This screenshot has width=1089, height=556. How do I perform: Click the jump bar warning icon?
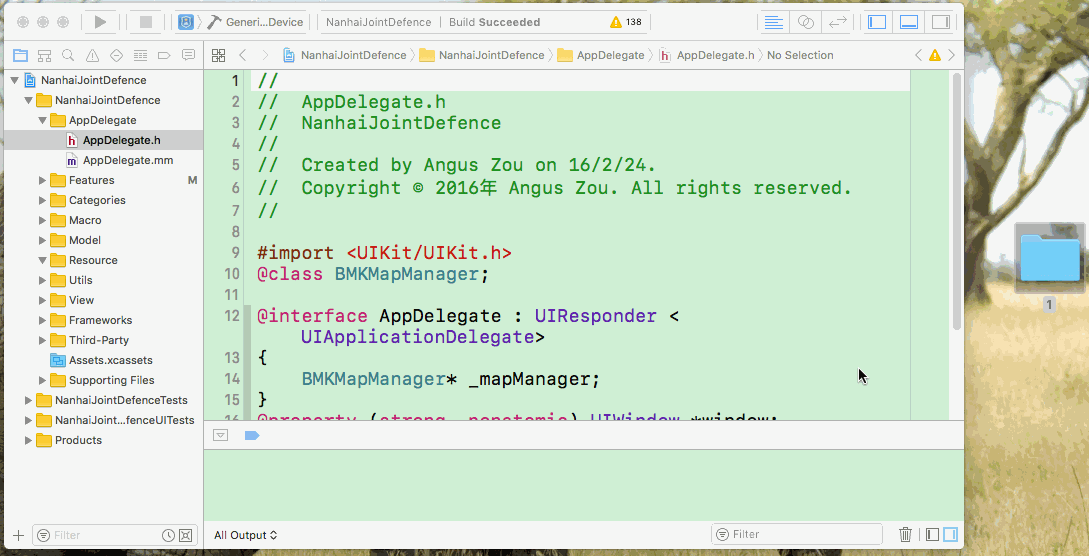[x=935, y=55]
